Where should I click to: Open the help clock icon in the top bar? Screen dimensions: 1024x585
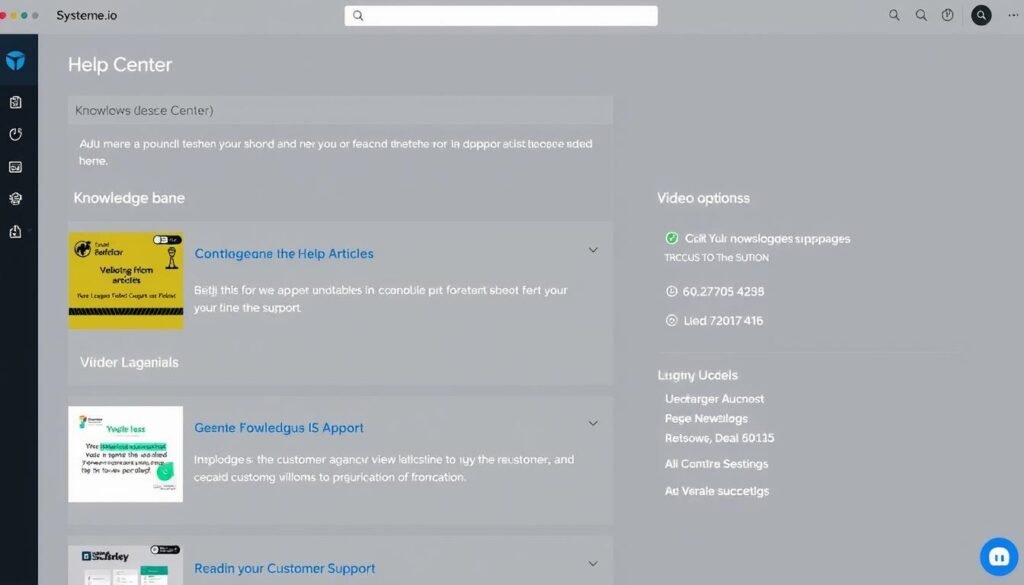pos(948,15)
